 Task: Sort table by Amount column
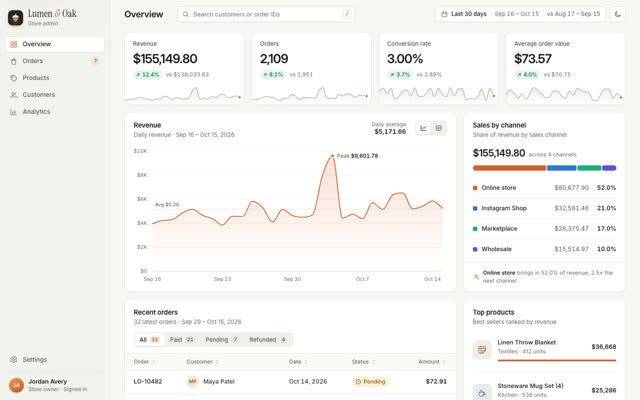[x=432, y=362]
